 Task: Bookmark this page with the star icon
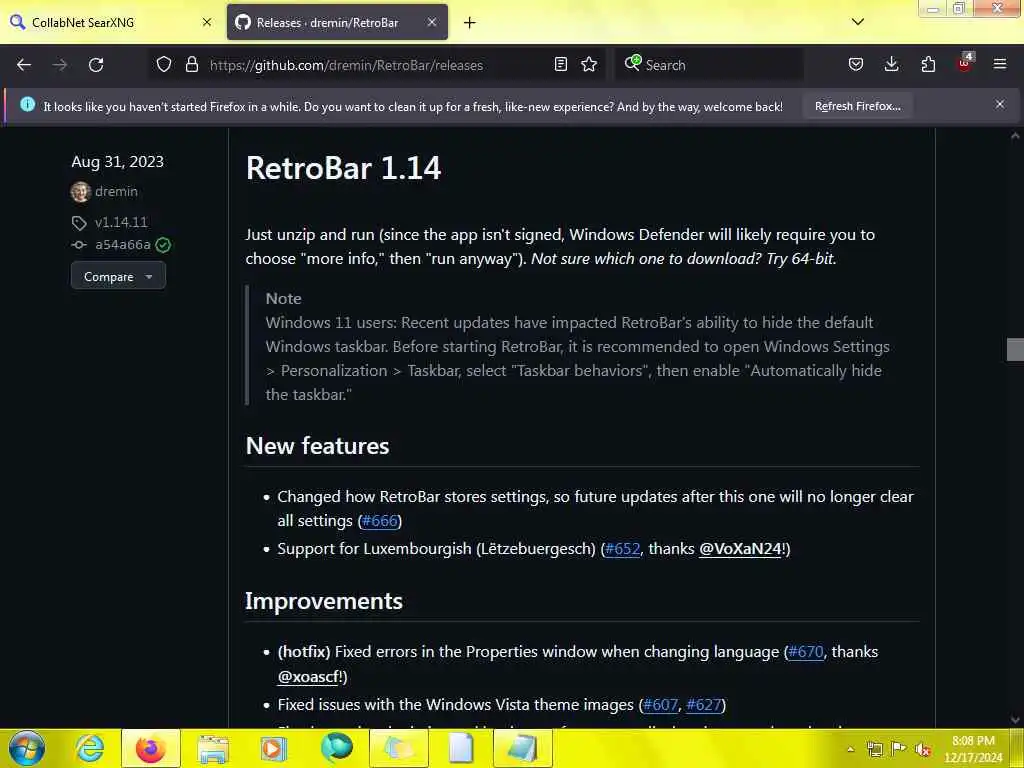(x=589, y=65)
